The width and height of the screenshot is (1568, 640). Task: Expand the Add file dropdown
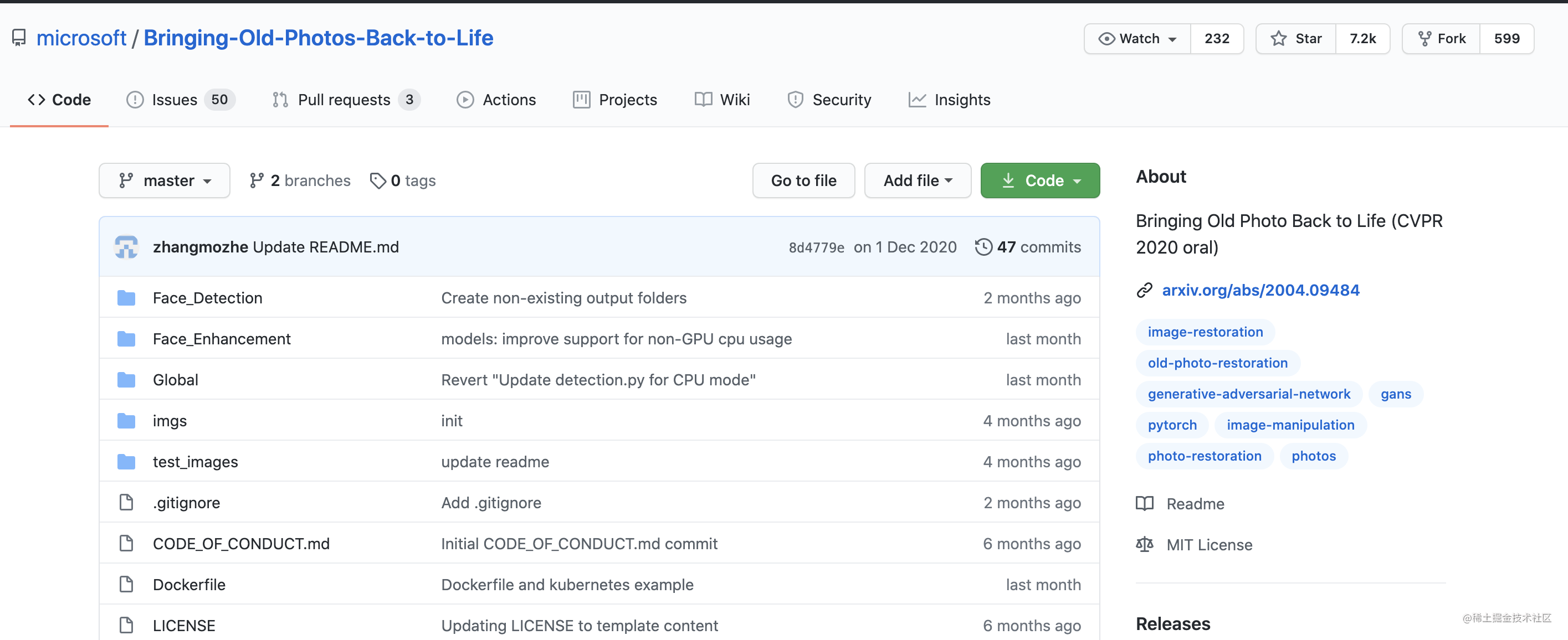(918, 180)
